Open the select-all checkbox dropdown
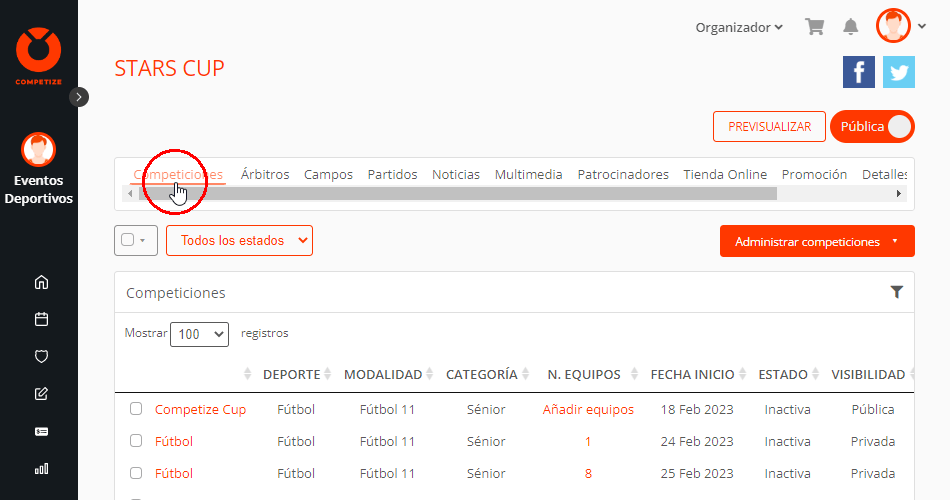 pos(136,241)
